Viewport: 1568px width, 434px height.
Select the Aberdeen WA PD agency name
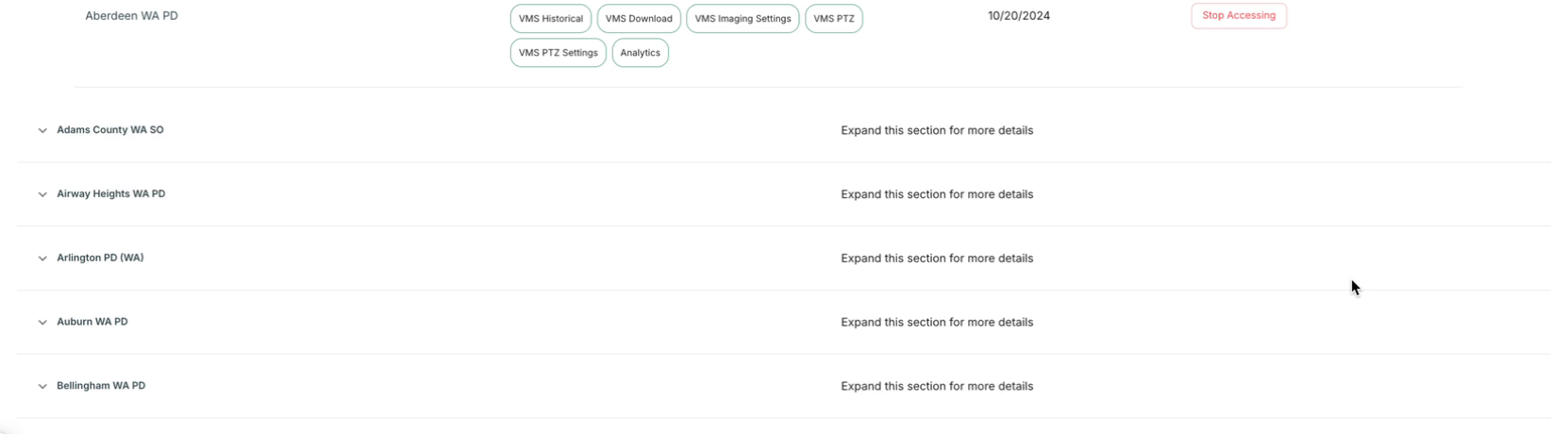point(131,16)
